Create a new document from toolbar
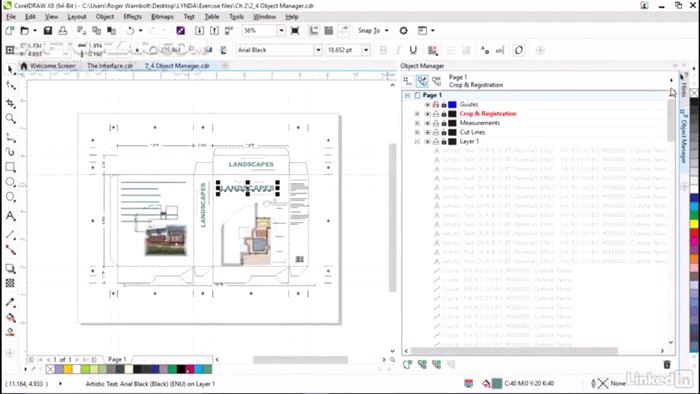700x394 pixels. pyautogui.click(x=10, y=30)
